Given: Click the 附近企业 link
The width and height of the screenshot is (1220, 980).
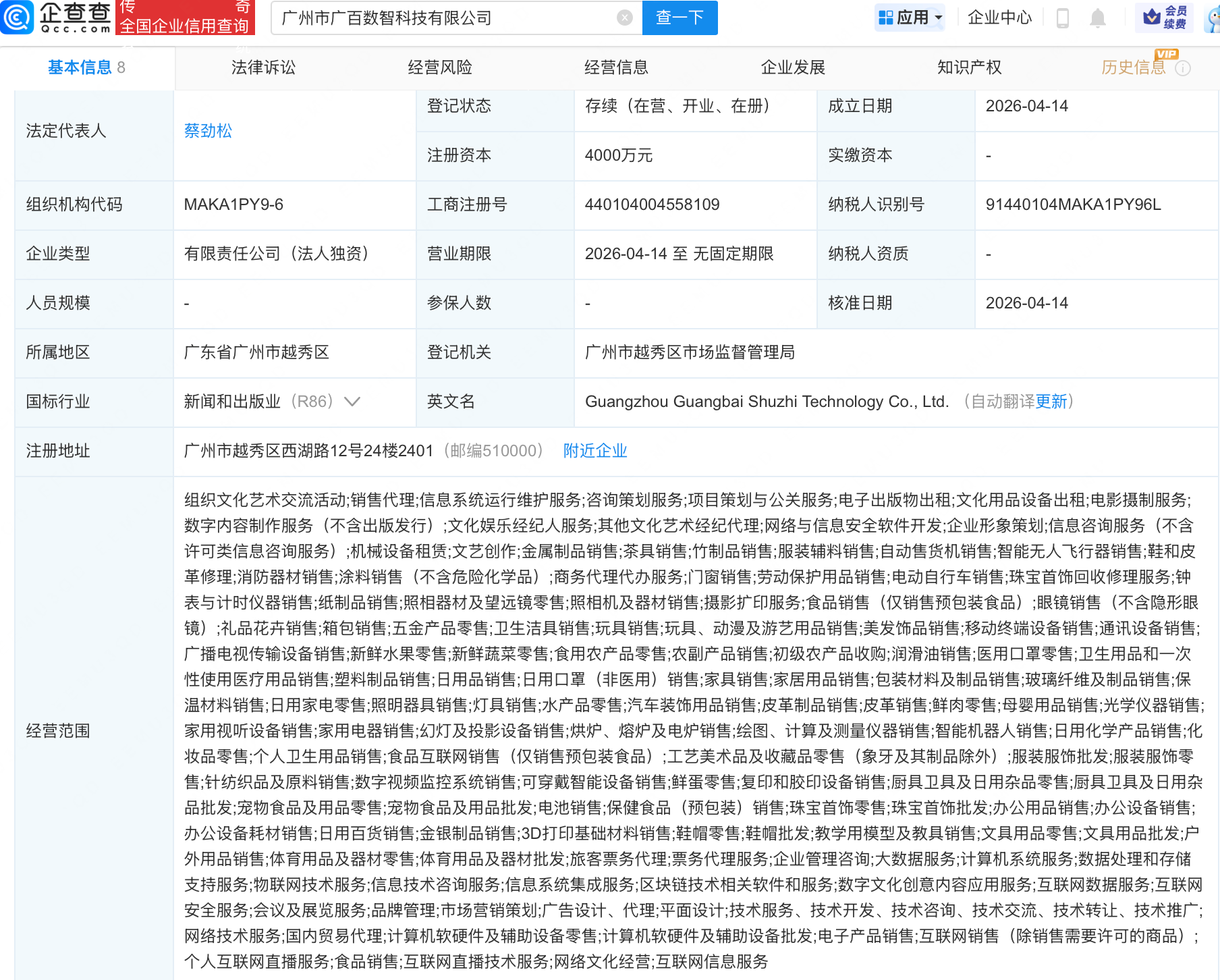Looking at the screenshot, I should pyautogui.click(x=595, y=451).
